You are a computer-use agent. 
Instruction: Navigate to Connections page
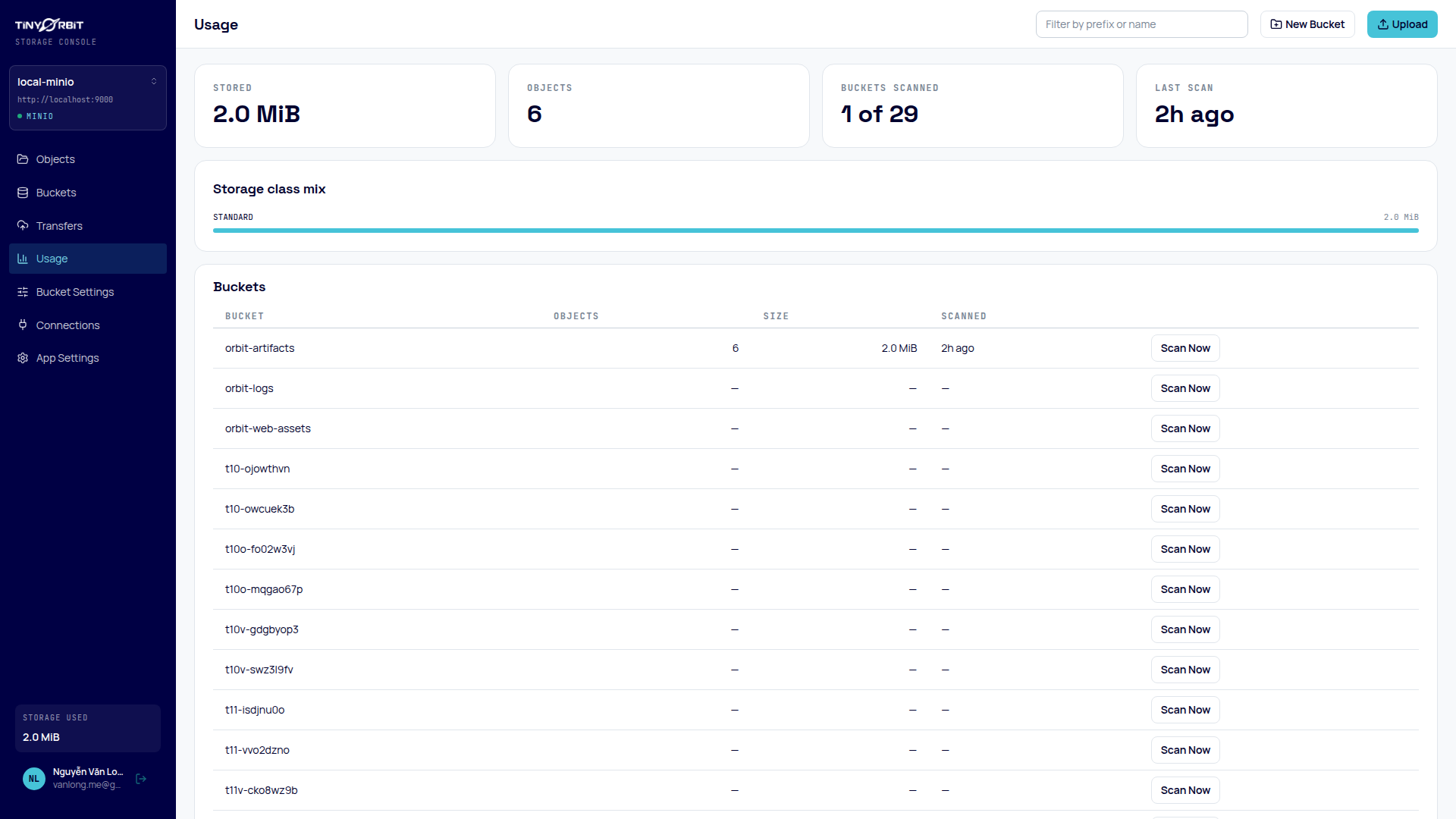point(88,325)
